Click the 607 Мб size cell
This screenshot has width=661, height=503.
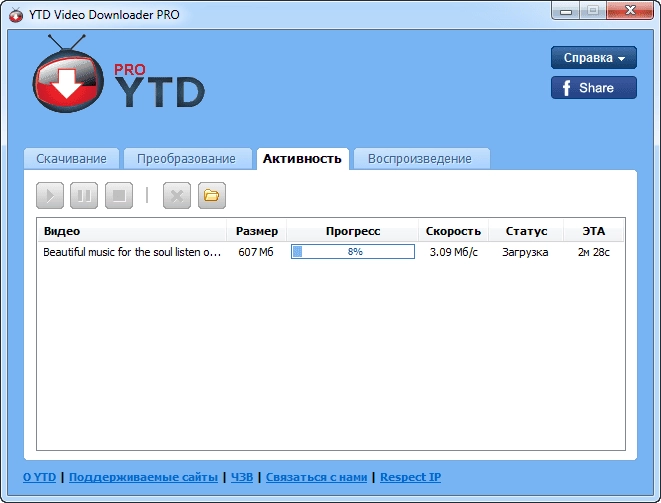256,252
